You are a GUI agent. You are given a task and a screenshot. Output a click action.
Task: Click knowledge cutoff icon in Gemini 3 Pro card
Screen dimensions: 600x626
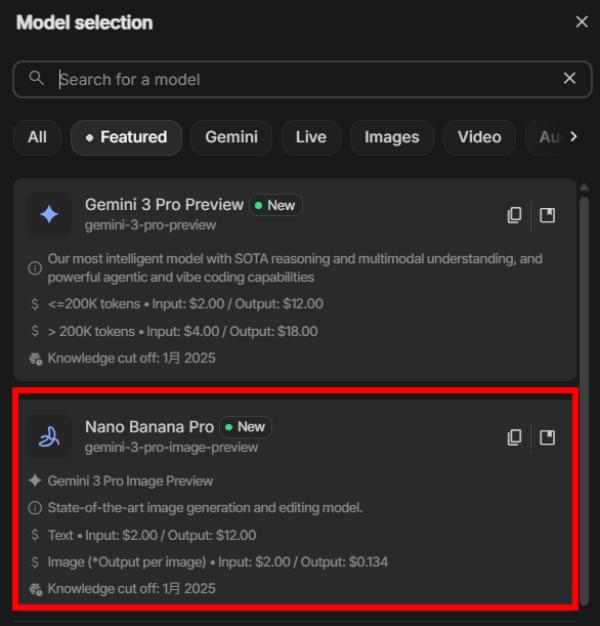pyautogui.click(x=36, y=359)
